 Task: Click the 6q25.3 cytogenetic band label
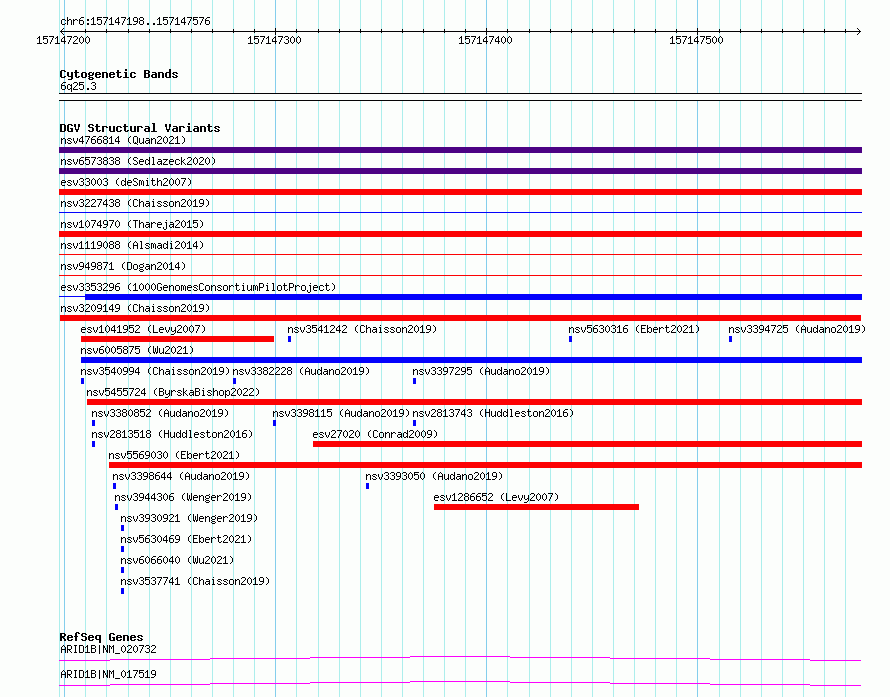pyautogui.click(x=78, y=86)
